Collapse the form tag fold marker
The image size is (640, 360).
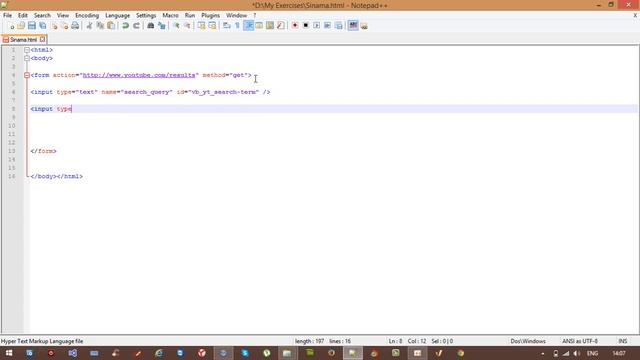[x=27, y=75]
